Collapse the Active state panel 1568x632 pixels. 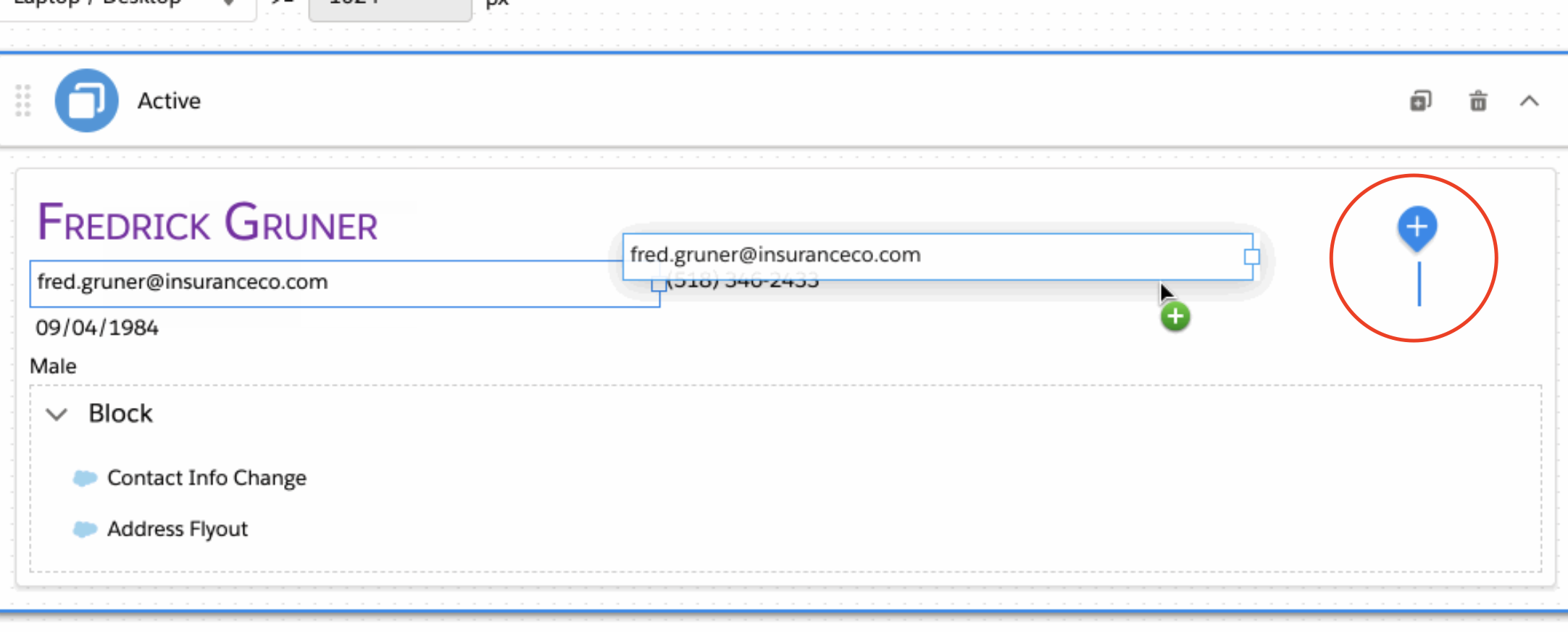pyautogui.click(x=1529, y=101)
